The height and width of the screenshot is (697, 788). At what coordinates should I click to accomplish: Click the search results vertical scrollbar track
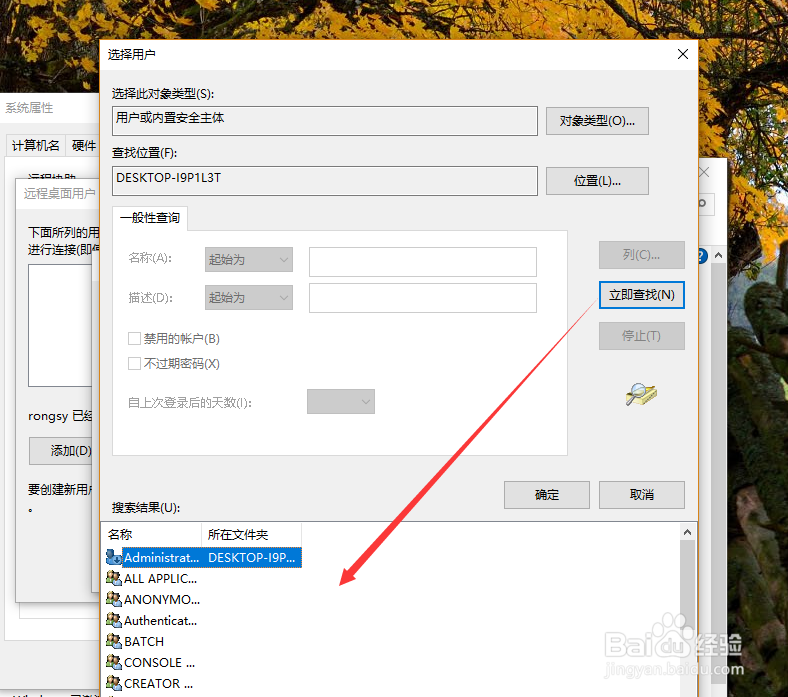(687, 619)
